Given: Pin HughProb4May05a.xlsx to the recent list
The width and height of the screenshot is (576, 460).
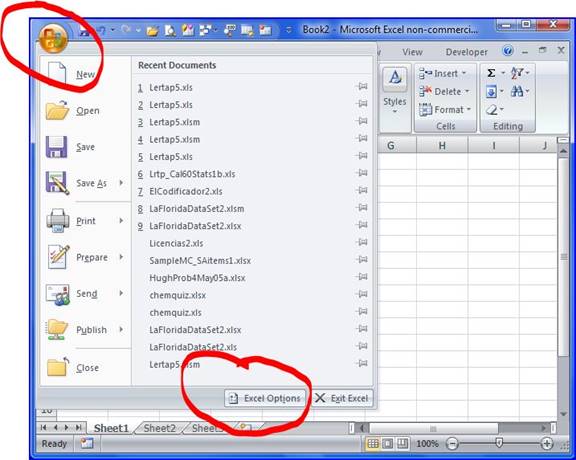Looking at the screenshot, I should [x=362, y=277].
